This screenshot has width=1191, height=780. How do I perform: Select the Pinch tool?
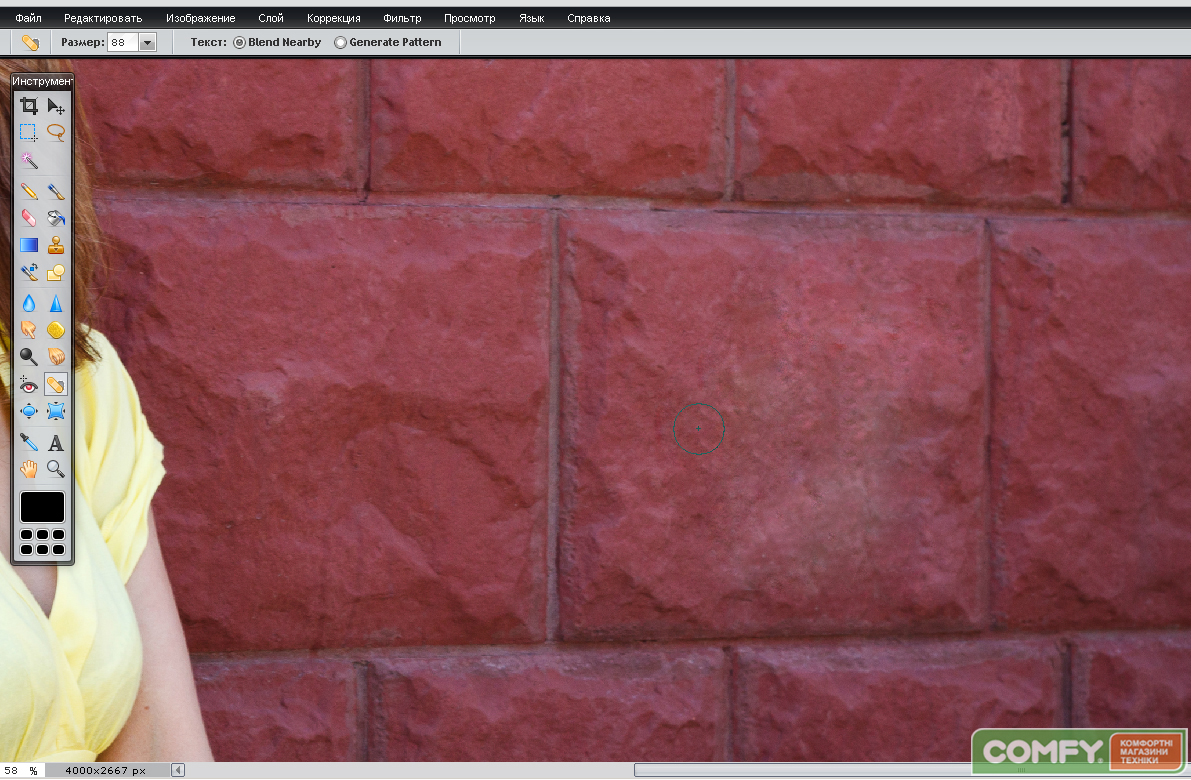coord(55,411)
